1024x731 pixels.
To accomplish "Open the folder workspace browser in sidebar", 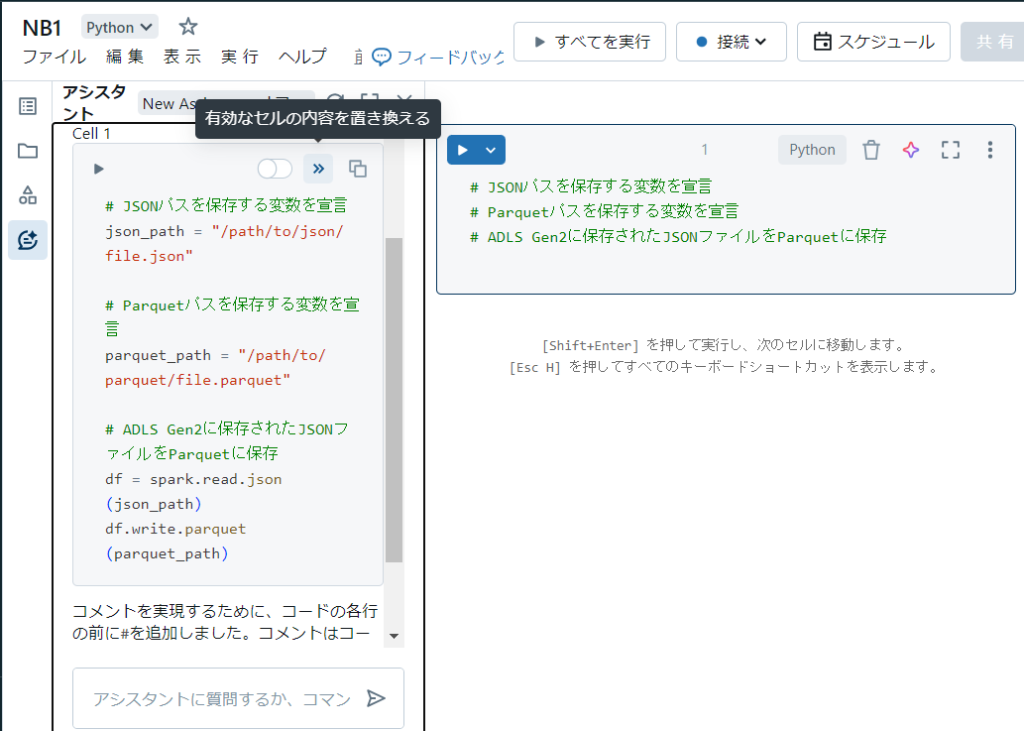I will coord(28,151).
